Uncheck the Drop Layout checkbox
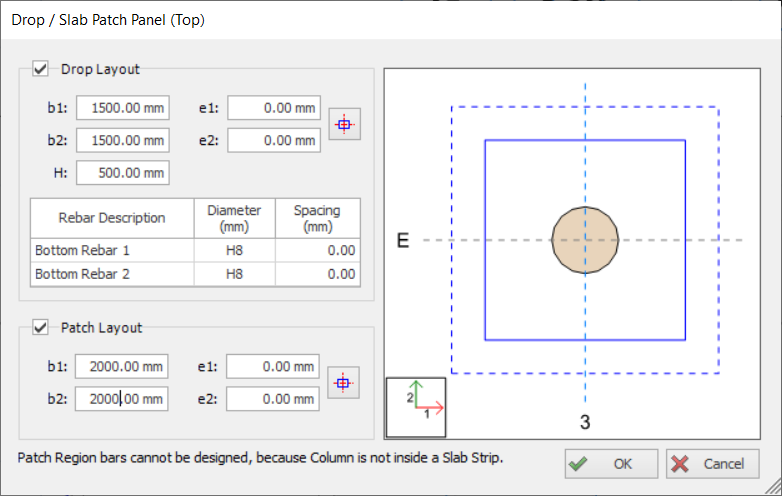782x496 pixels. coord(42,69)
